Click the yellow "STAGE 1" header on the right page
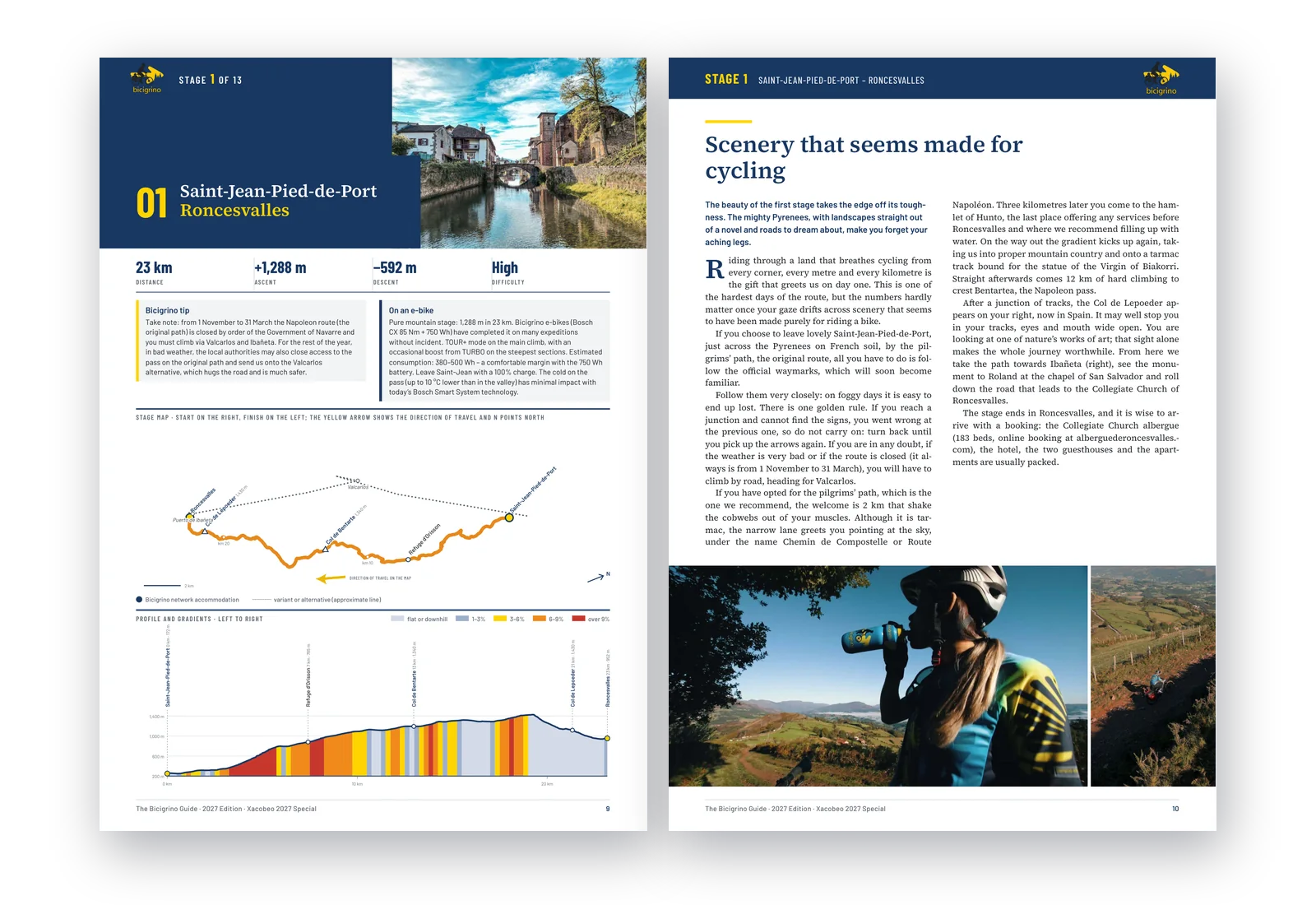 click(x=726, y=79)
